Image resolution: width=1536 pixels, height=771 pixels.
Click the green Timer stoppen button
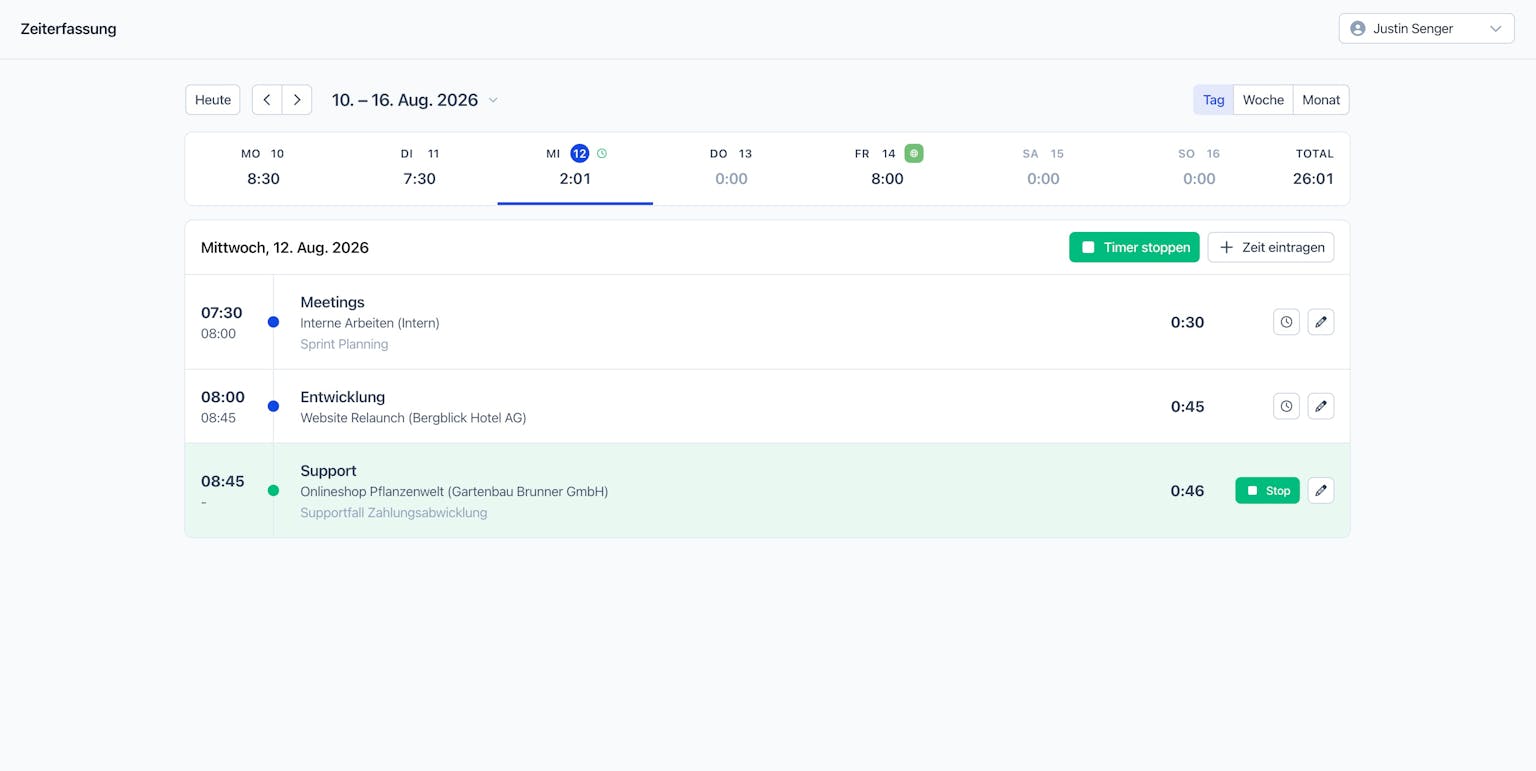1134,247
